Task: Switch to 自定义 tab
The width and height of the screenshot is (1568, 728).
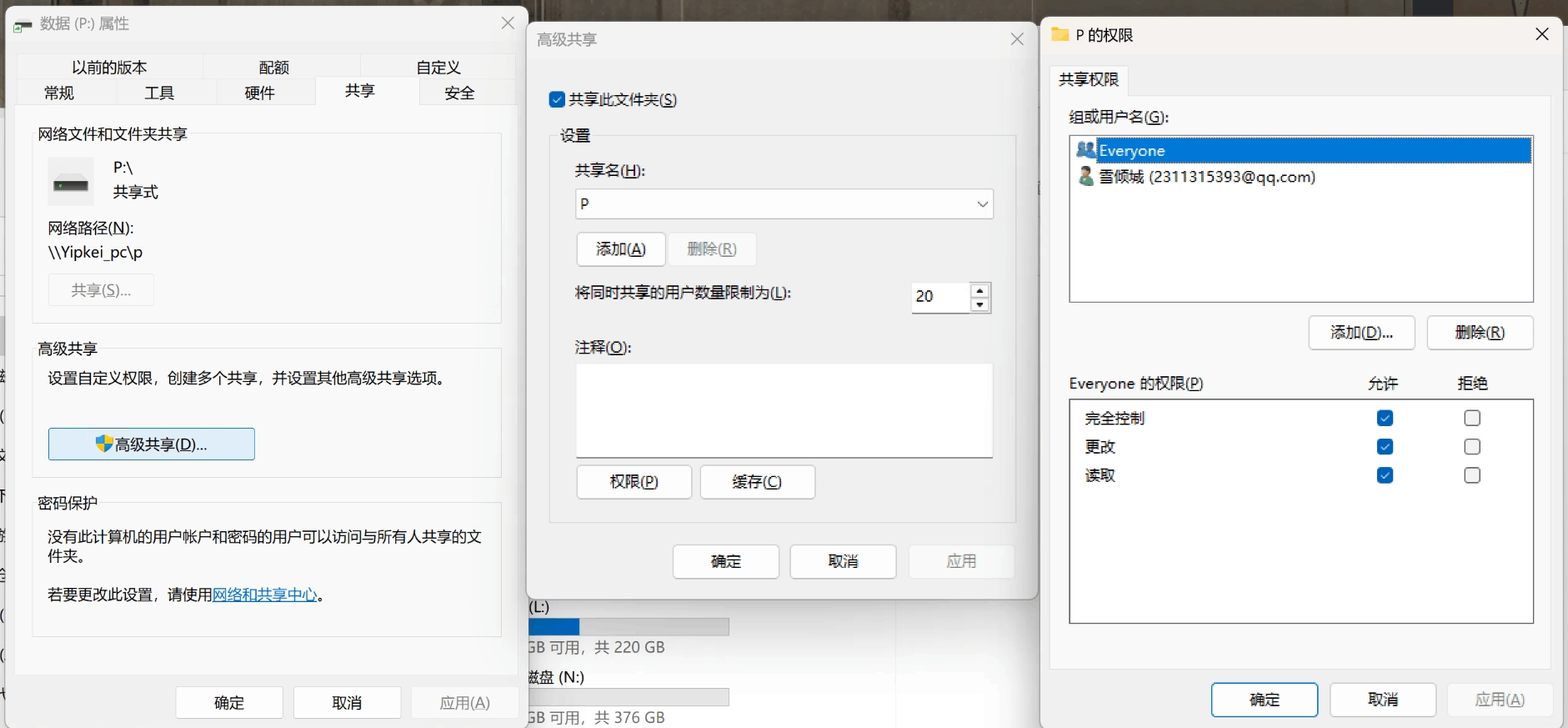Action: click(438, 67)
